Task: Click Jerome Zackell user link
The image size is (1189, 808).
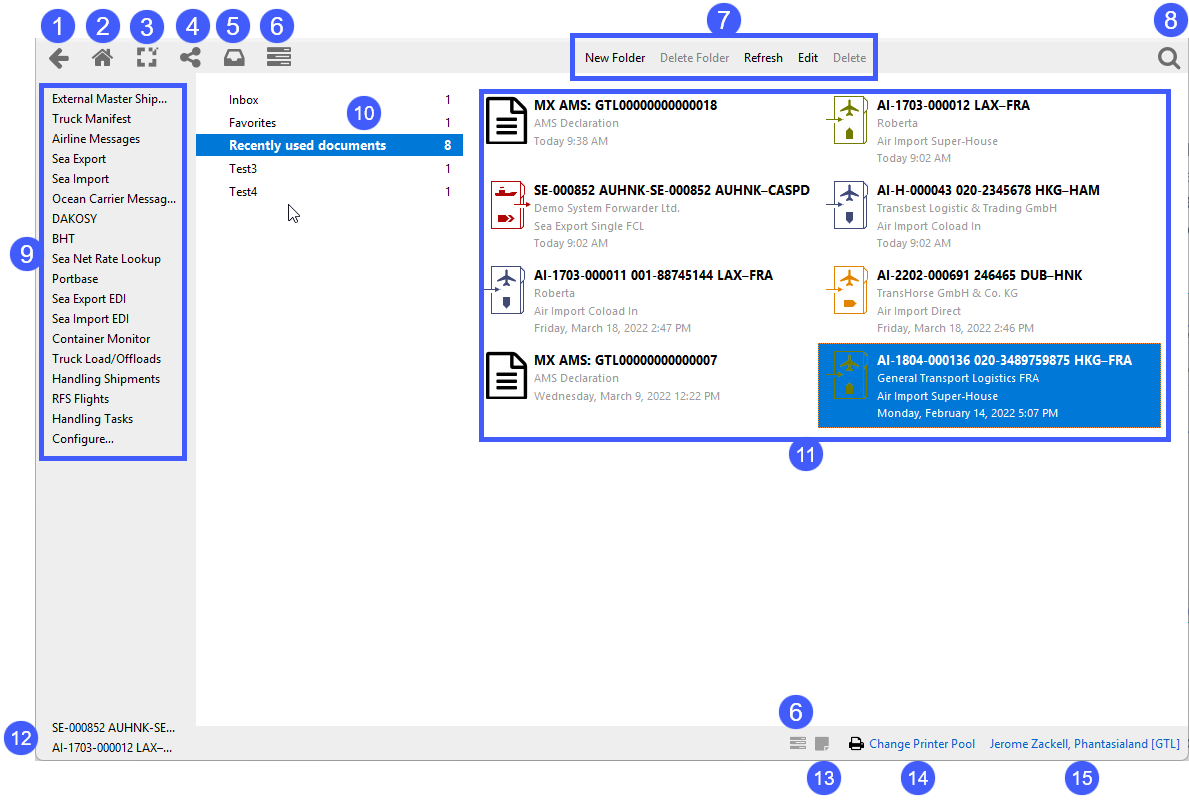Action: tap(1084, 744)
